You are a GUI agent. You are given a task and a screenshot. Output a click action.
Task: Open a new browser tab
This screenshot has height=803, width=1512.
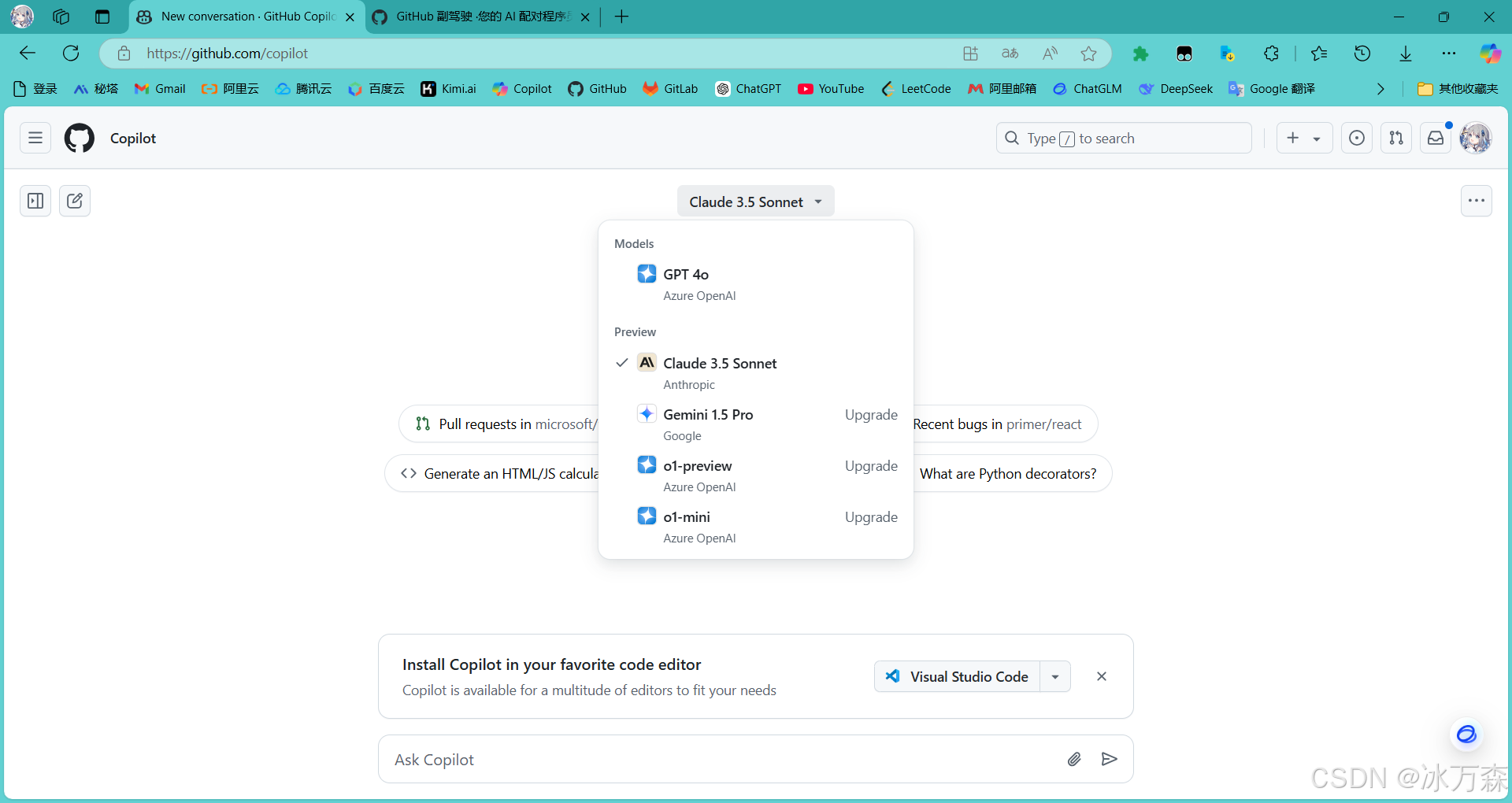[x=621, y=17]
